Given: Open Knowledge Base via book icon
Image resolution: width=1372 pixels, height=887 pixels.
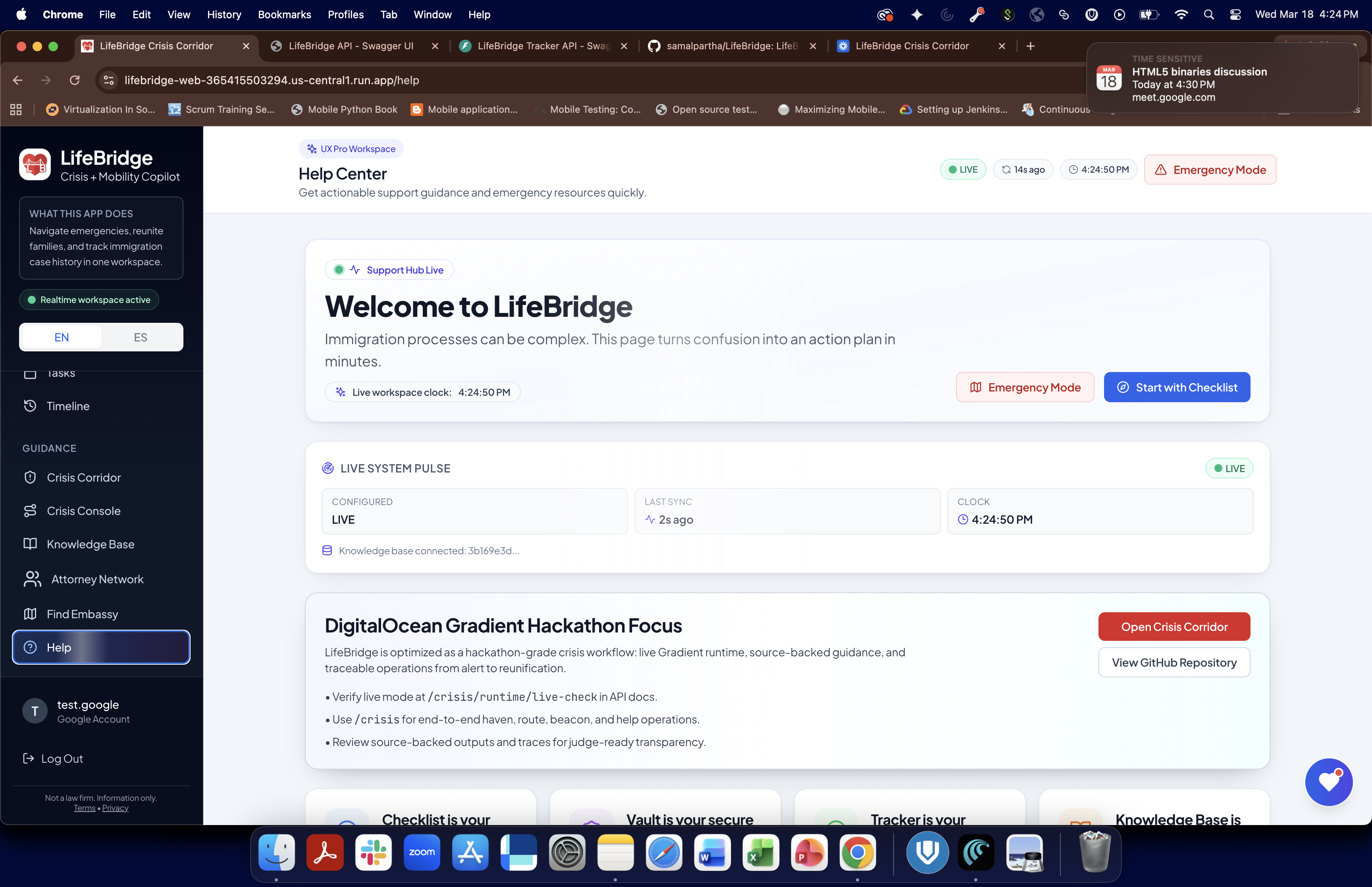Looking at the screenshot, I should [x=30, y=544].
